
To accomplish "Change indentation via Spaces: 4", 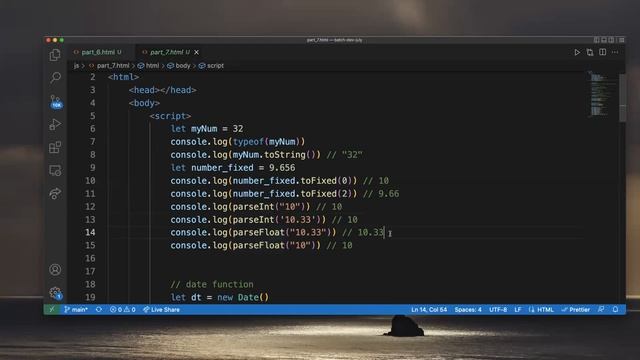I will click(468, 309).
